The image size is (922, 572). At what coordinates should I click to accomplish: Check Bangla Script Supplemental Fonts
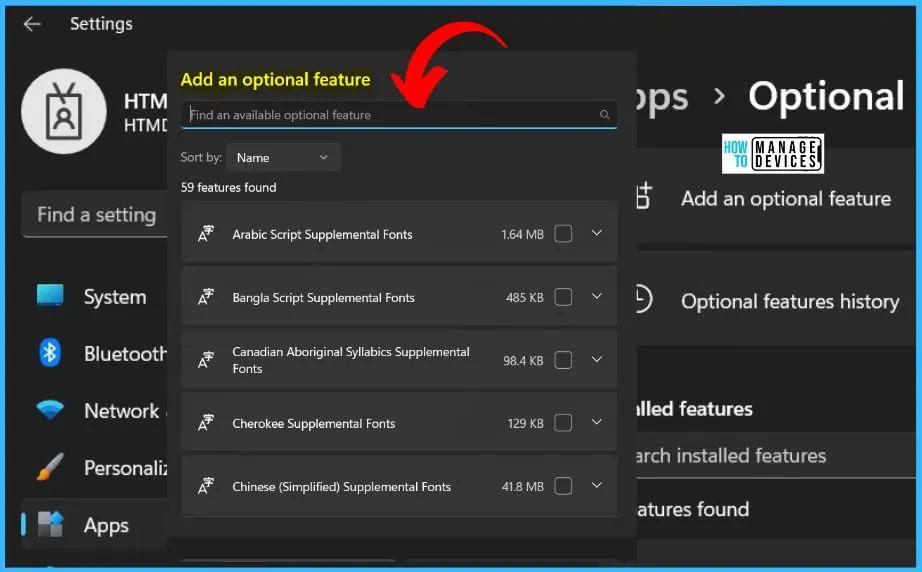coord(563,297)
